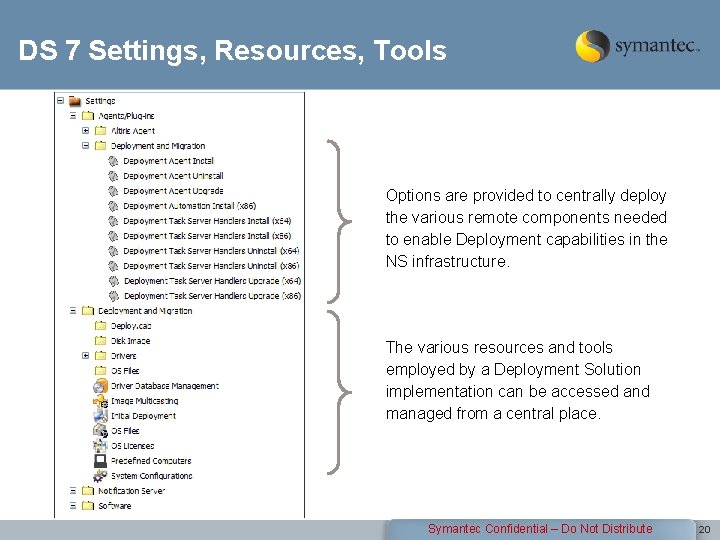The image size is (720, 540).
Task: Open Task Server Handlers Install (x64) icon
Action: (113, 221)
